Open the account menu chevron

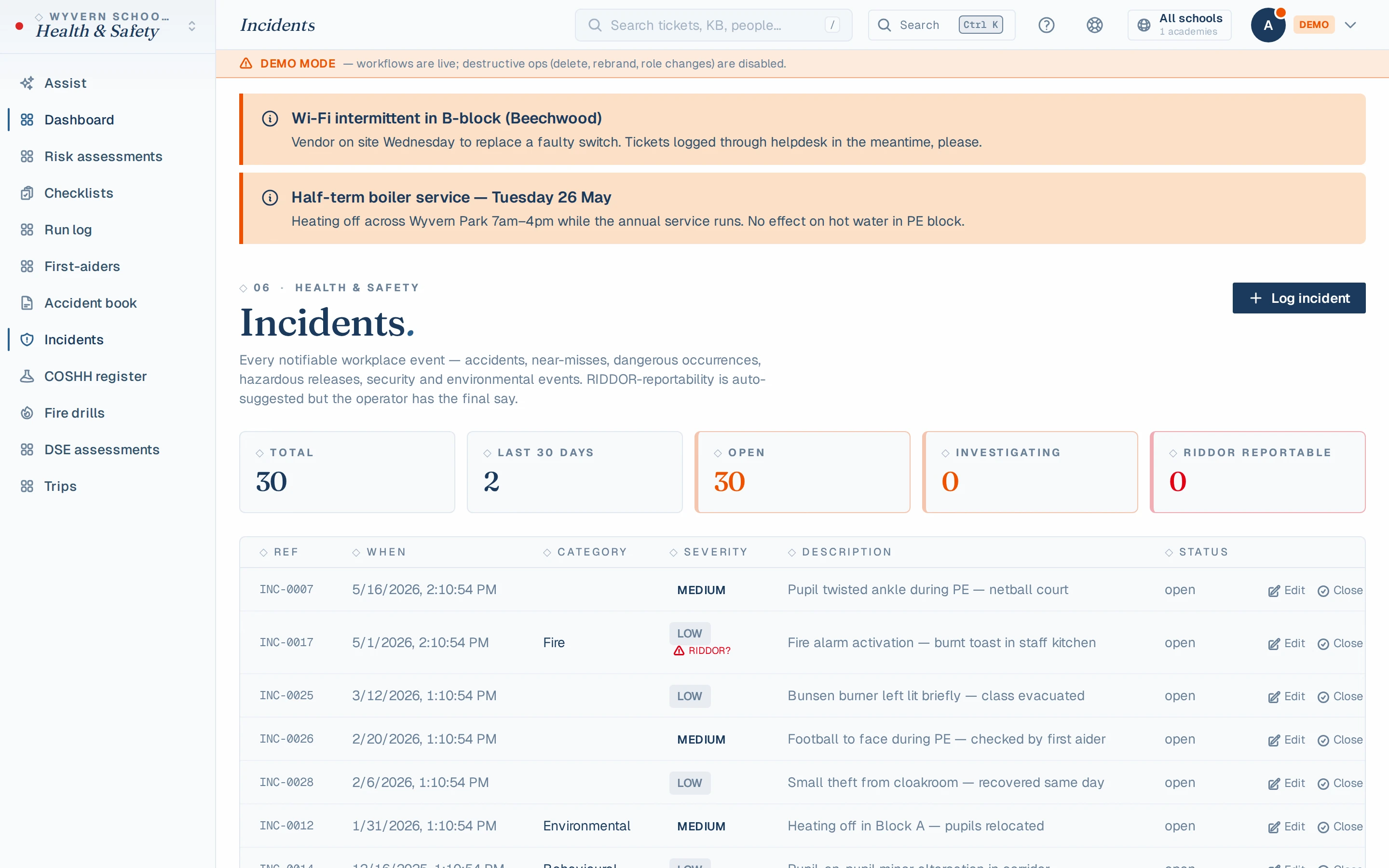(x=1350, y=25)
